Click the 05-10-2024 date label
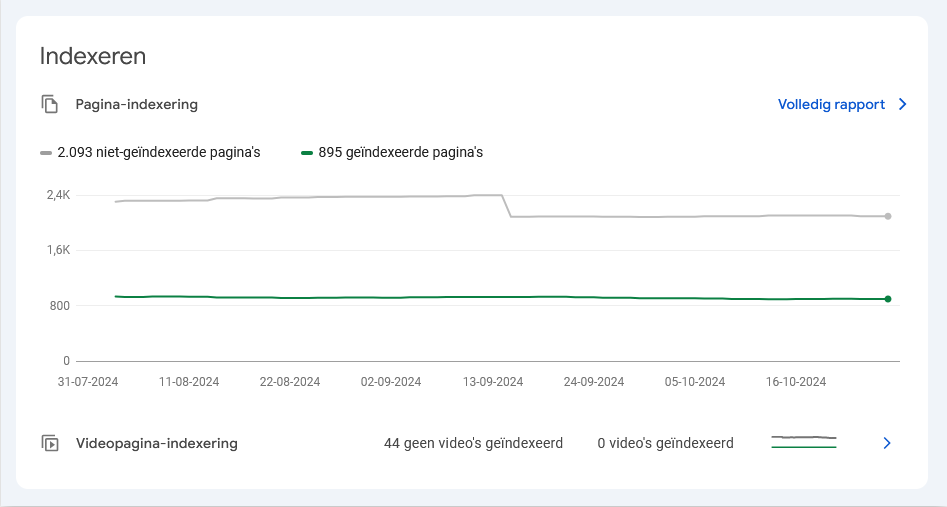Viewport: 947px width, 507px height. [x=695, y=382]
